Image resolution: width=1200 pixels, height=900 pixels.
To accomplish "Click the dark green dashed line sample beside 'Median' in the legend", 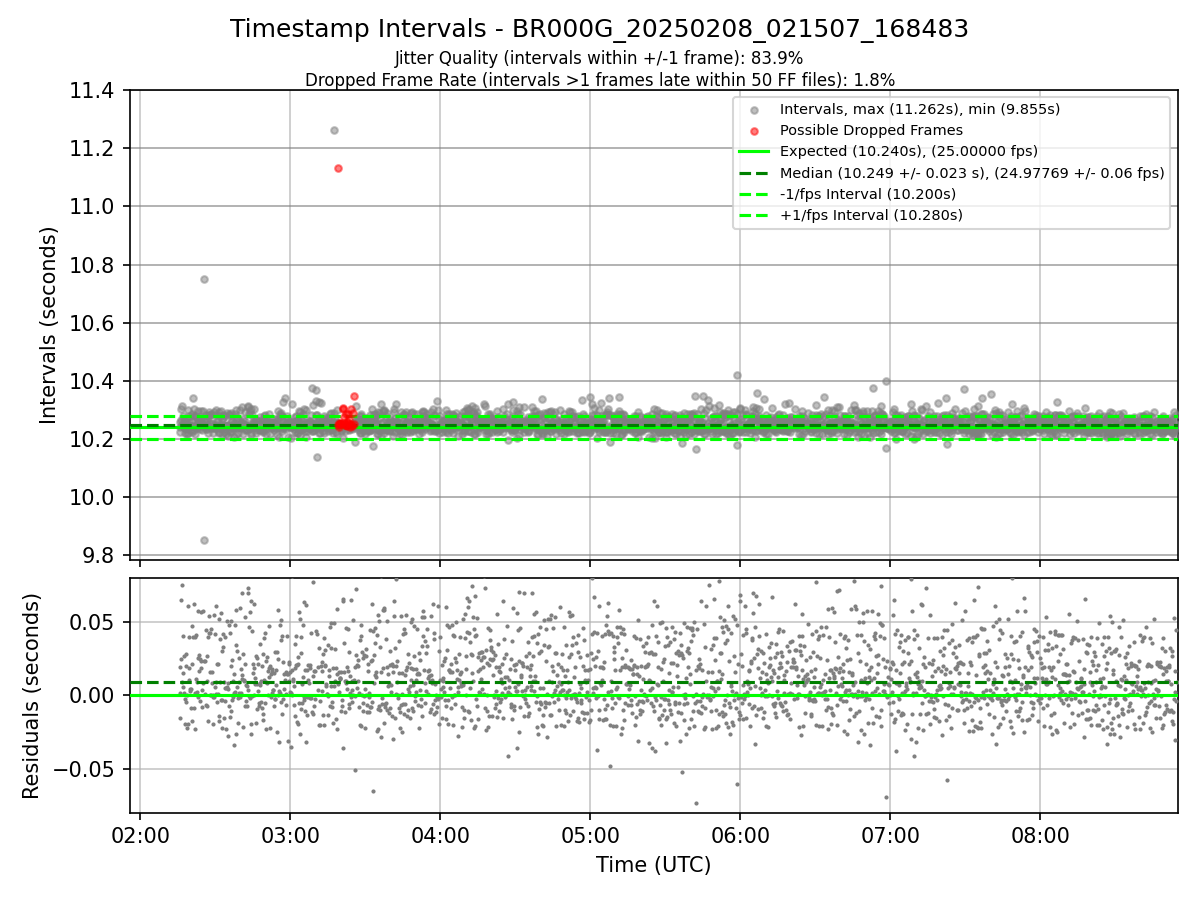I will 754,173.
